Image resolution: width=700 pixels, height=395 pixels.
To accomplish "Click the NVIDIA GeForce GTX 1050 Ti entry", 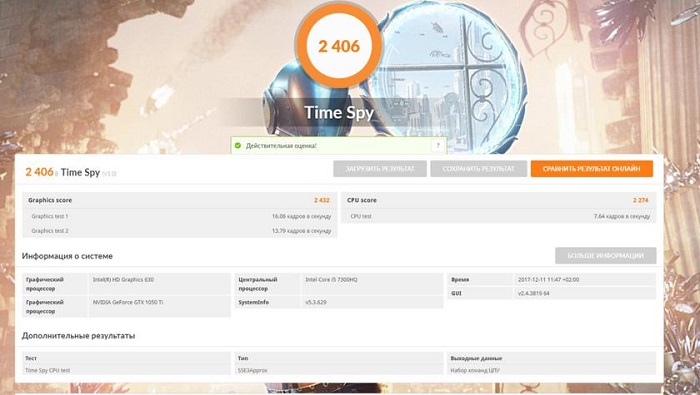I will [128, 302].
